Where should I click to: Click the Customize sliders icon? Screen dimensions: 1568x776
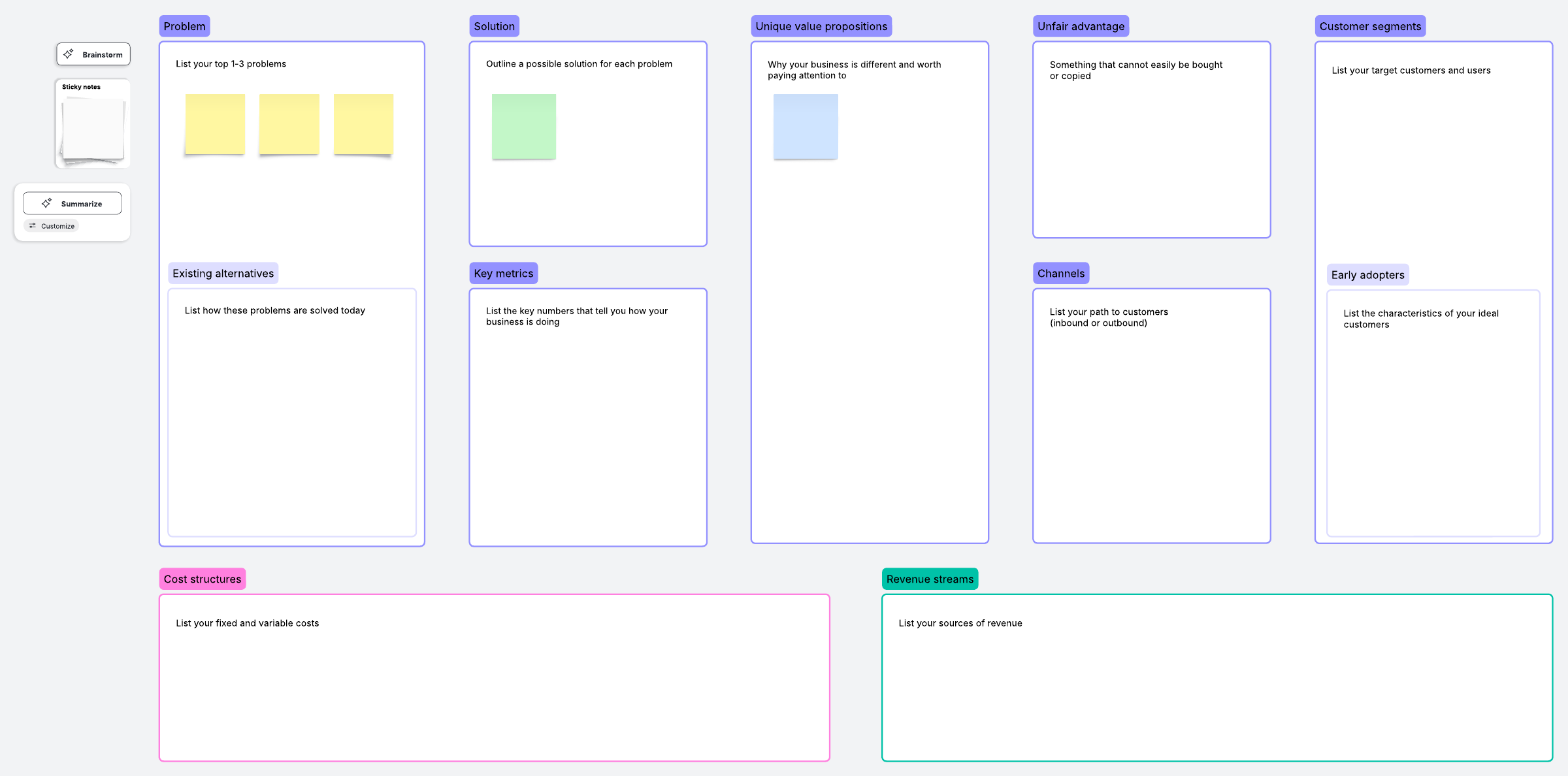(x=33, y=226)
